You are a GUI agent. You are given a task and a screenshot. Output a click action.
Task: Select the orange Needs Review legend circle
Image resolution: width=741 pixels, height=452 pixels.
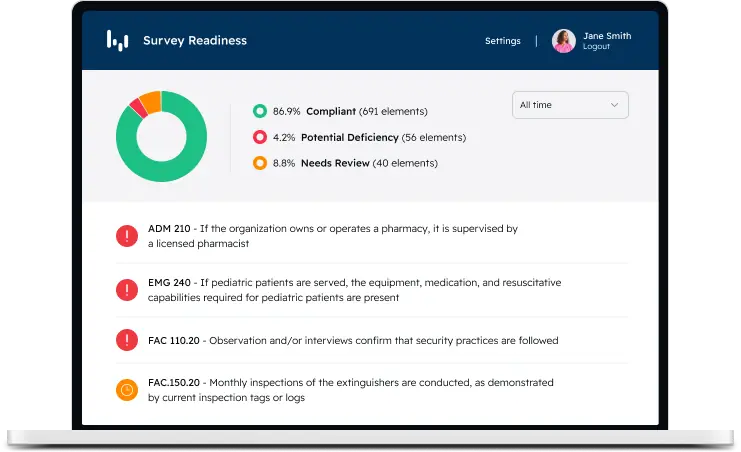260,163
